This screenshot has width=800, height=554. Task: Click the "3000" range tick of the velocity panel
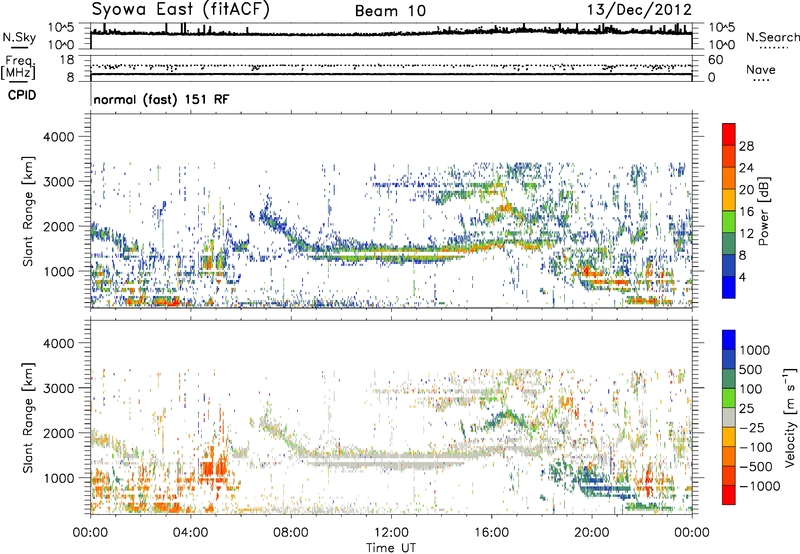pyautogui.click(x=58, y=388)
